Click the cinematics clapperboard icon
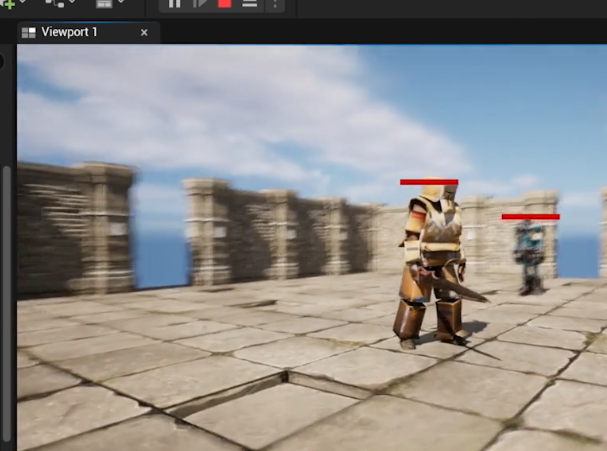Screen dimensions: 607x451 pos(104,4)
